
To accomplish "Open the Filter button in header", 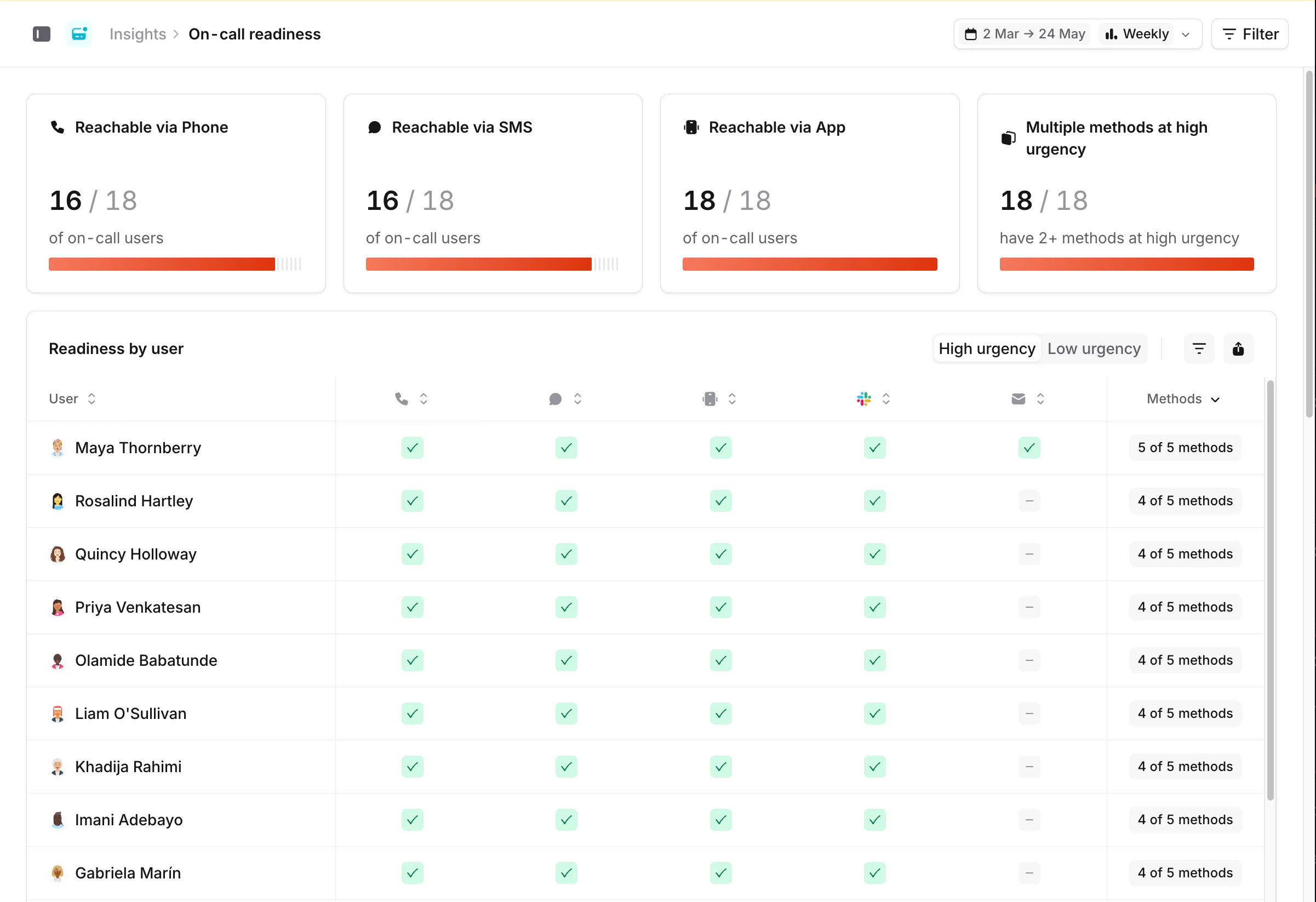I will pyautogui.click(x=1250, y=34).
